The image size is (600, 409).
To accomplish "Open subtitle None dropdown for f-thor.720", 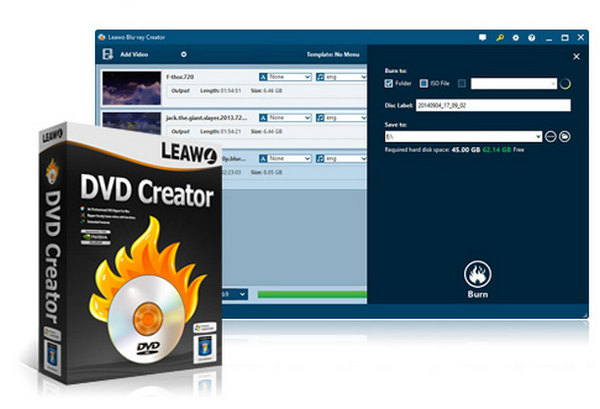I will [289, 77].
